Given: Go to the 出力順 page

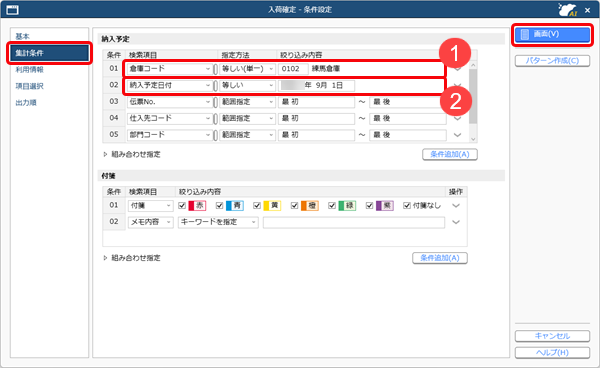Looking at the screenshot, I should point(26,103).
